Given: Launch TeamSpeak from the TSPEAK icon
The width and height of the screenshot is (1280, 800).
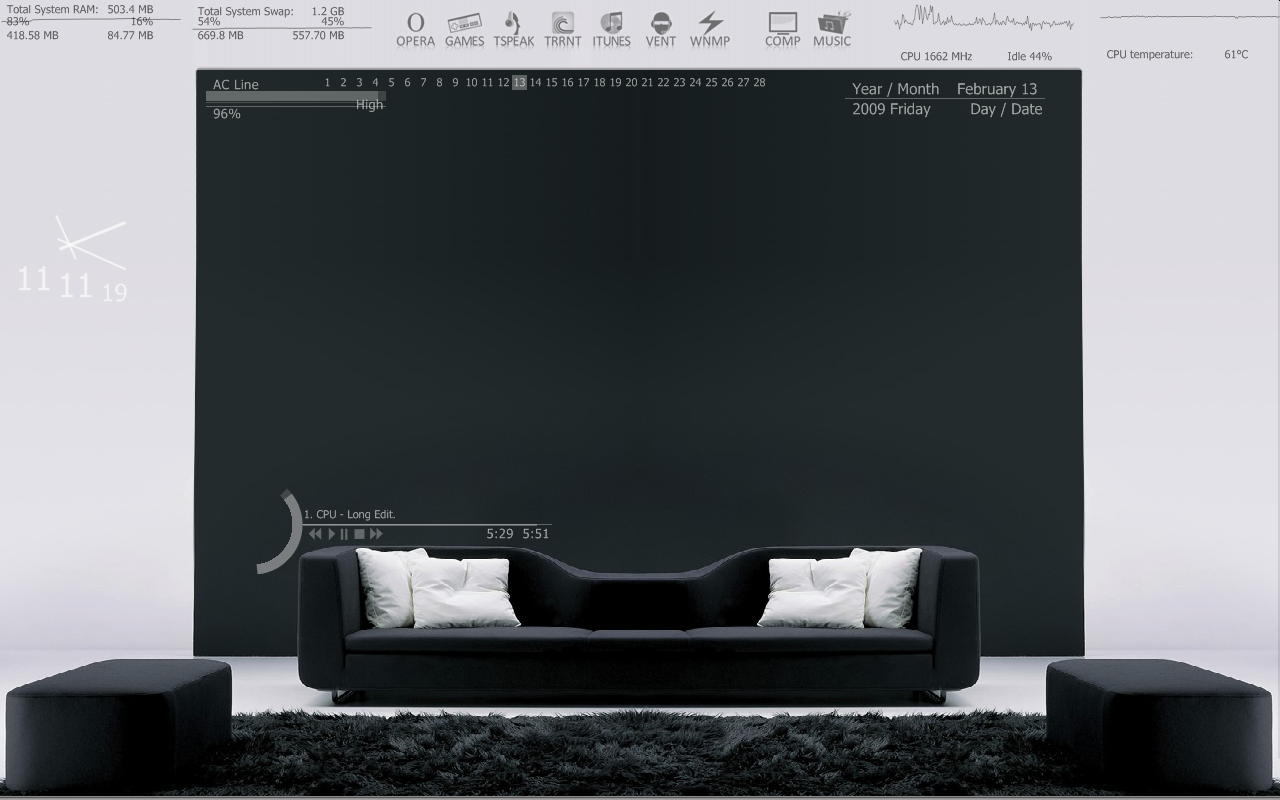Looking at the screenshot, I should [513, 28].
